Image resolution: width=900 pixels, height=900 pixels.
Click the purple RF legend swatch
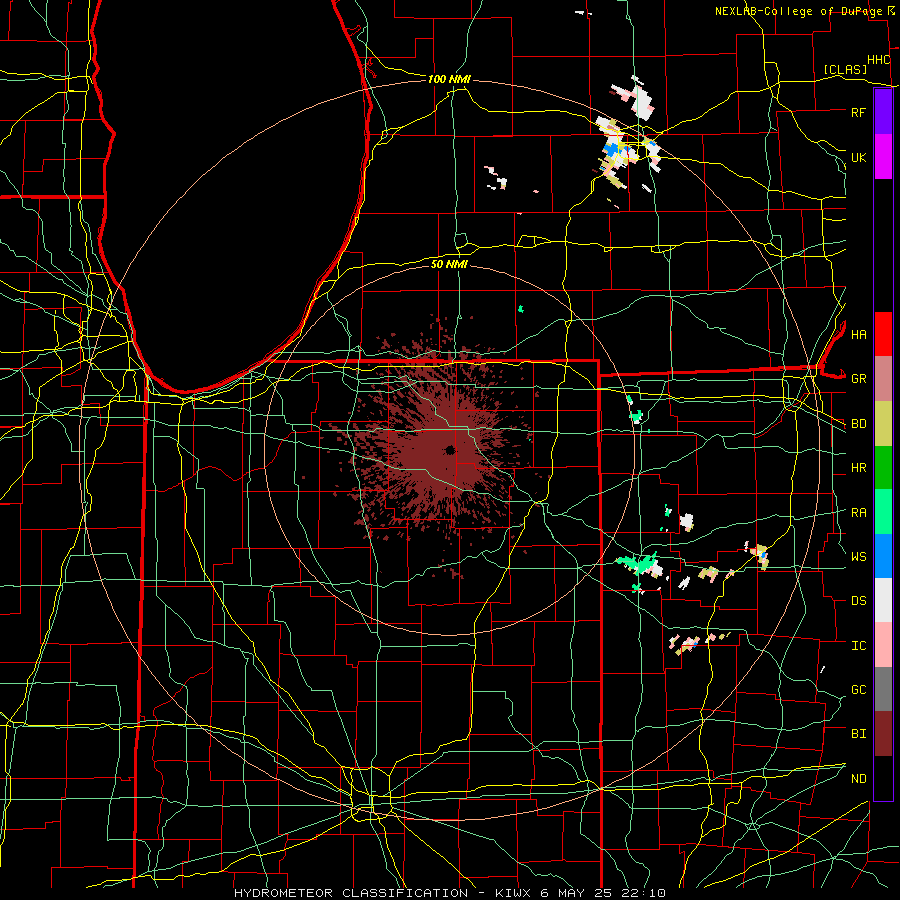tap(883, 112)
